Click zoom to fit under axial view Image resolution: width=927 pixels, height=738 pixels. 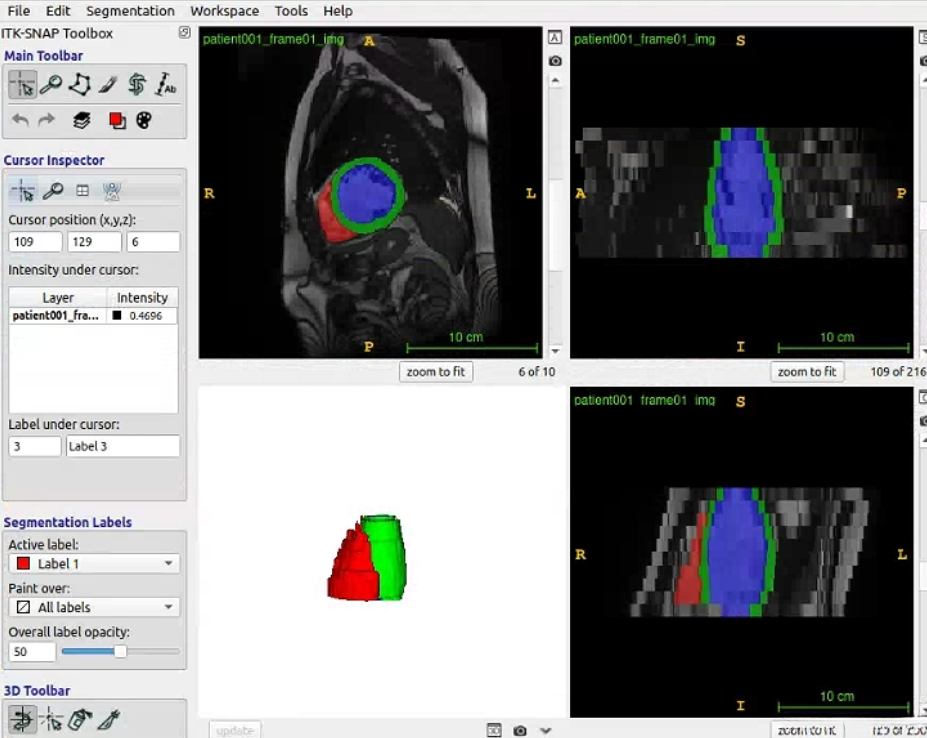click(x=436, y=372)
